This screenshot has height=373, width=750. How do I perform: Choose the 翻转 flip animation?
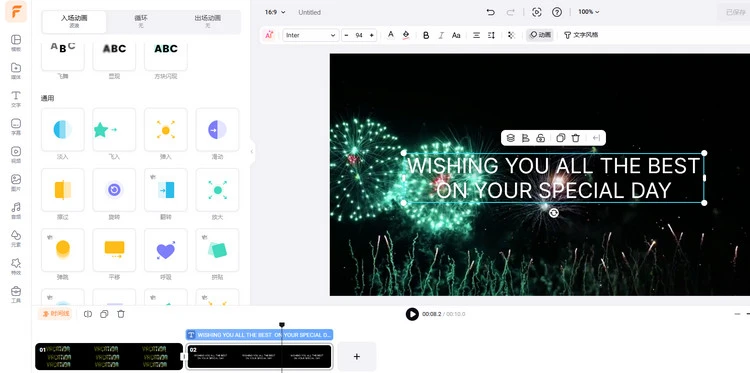click(166, 190)
